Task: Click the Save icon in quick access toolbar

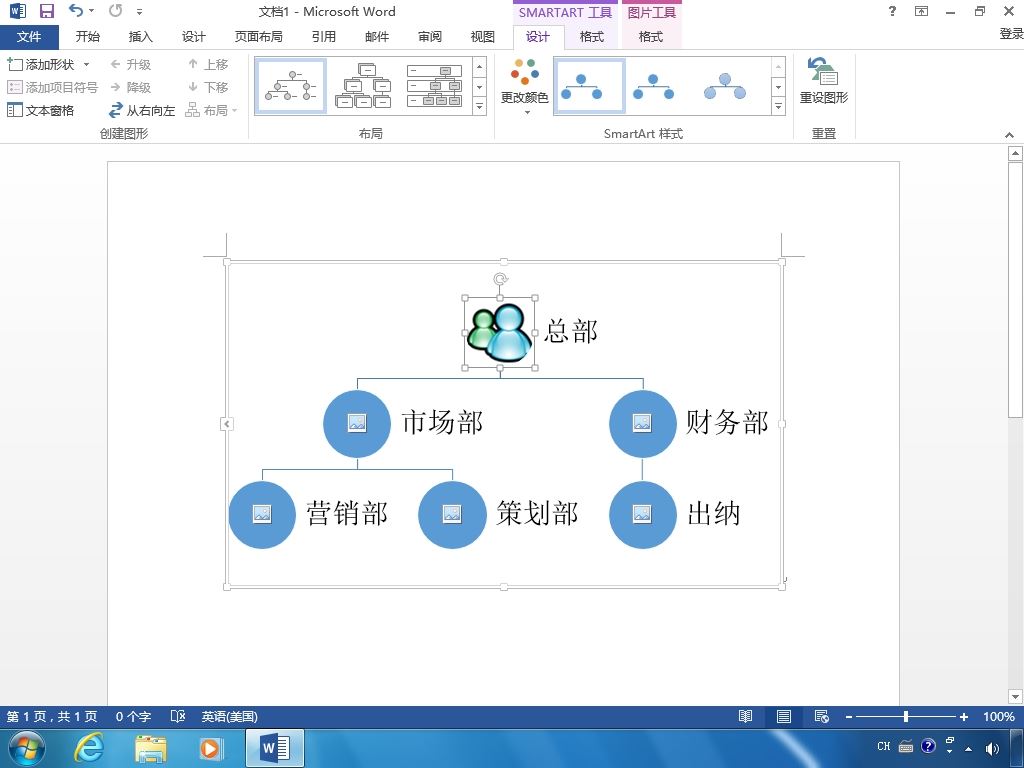Action: pos(46,11)
